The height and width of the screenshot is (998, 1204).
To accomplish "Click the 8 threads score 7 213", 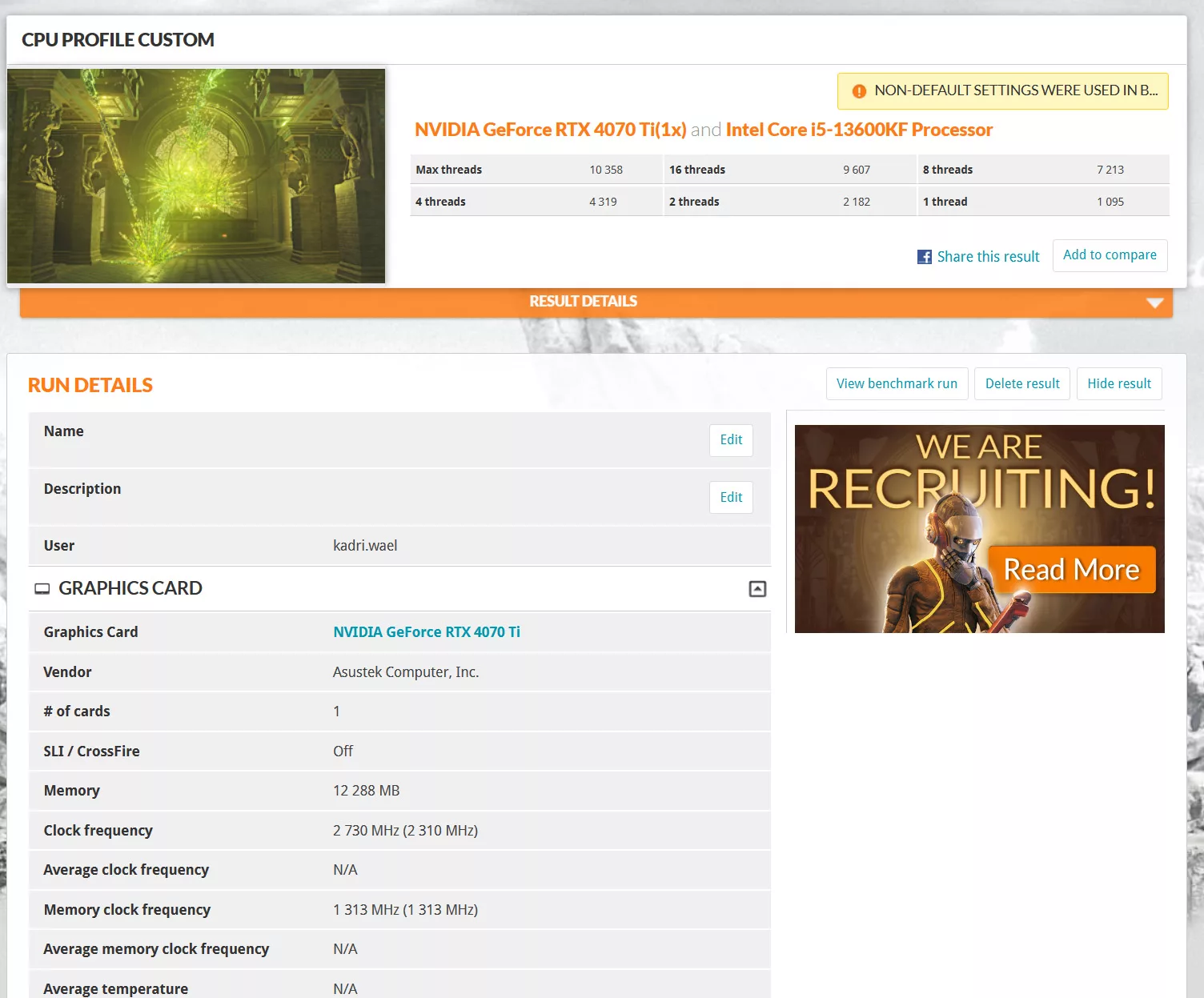I will coord(1110,170).
